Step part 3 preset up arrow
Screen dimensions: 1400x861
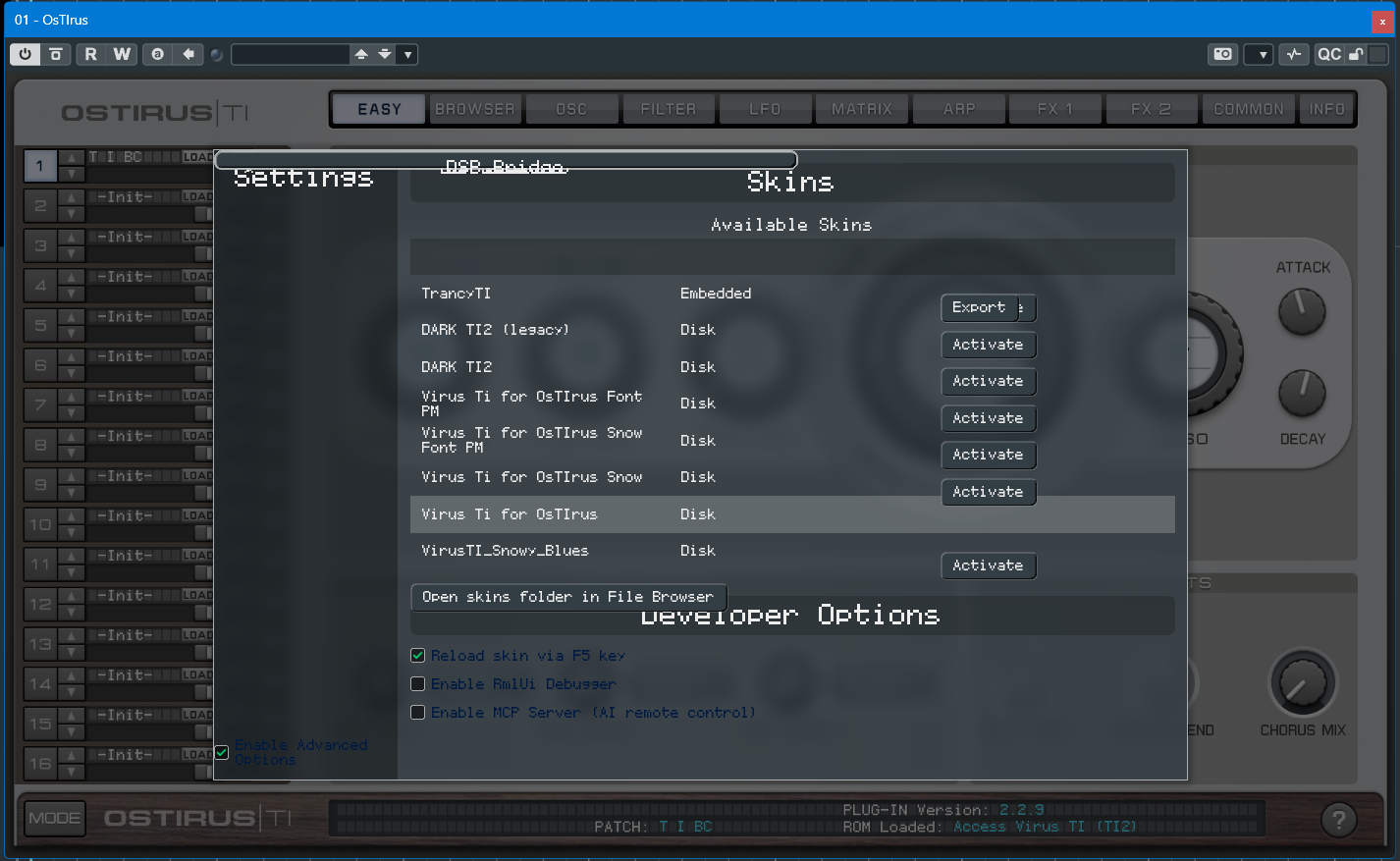coord(72,238)
